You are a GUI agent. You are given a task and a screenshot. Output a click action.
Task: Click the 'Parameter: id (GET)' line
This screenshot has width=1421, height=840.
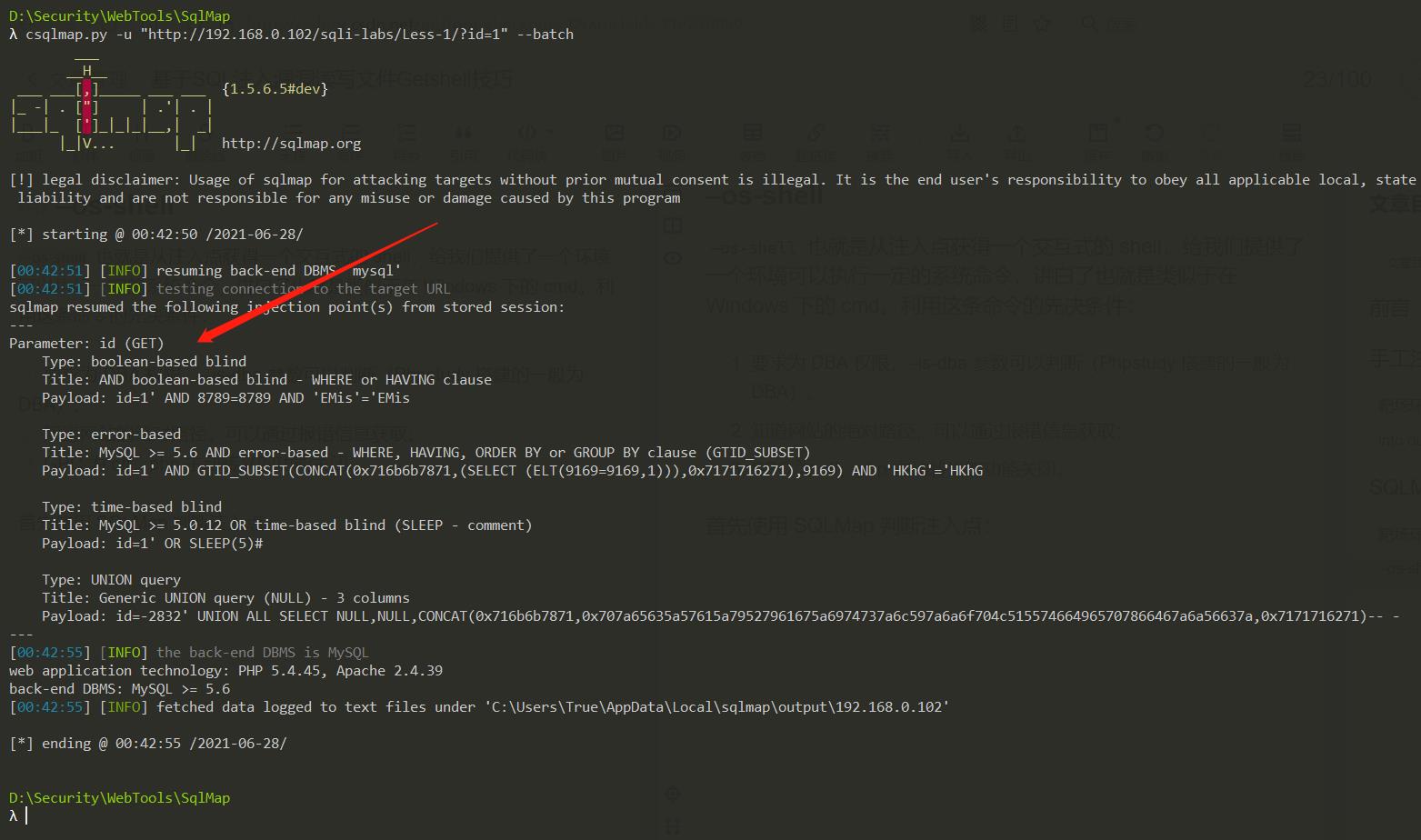86,344
